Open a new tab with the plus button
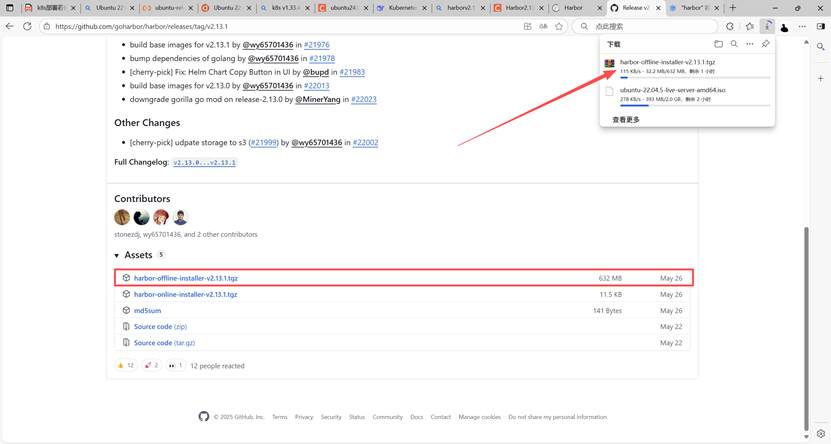The width and height of the screenshot is (831, 444). 732,7
